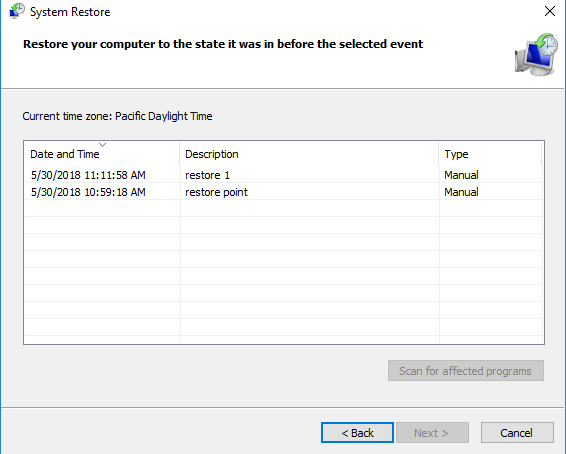
Task: Click the Current time zone label
Action: 117,116
